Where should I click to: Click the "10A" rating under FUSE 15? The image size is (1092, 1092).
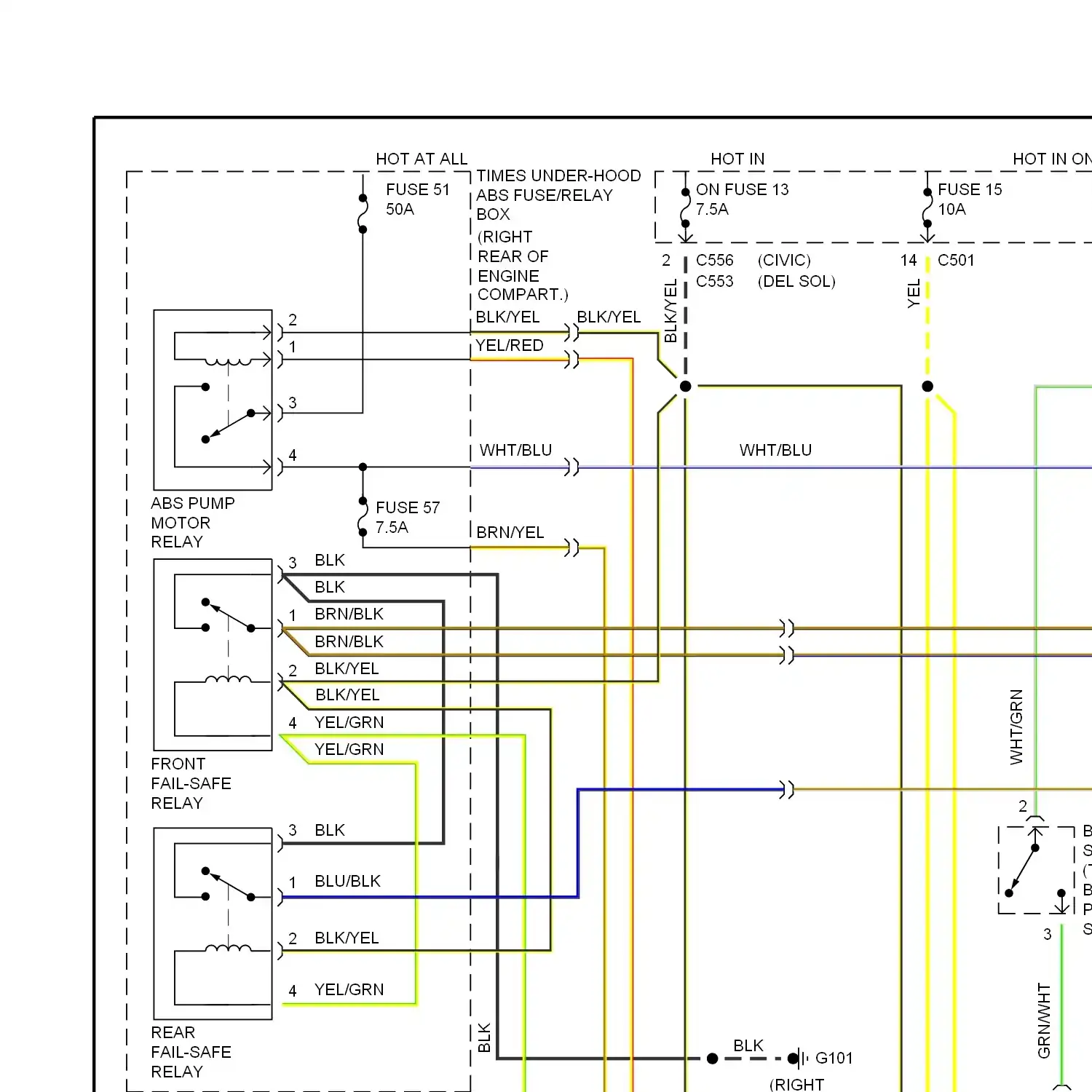point(951,209)
